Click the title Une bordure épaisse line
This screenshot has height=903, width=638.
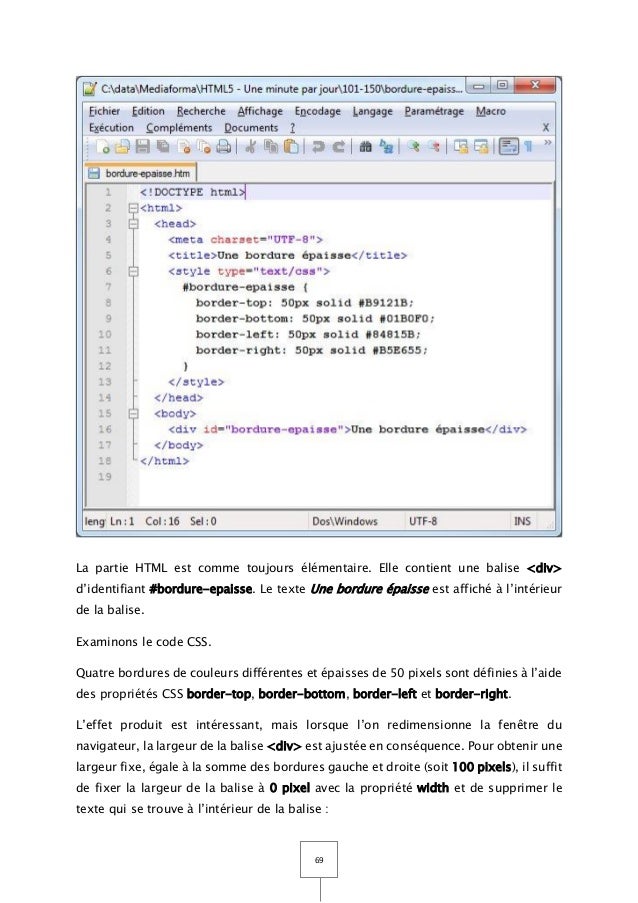tap(287, 255)
